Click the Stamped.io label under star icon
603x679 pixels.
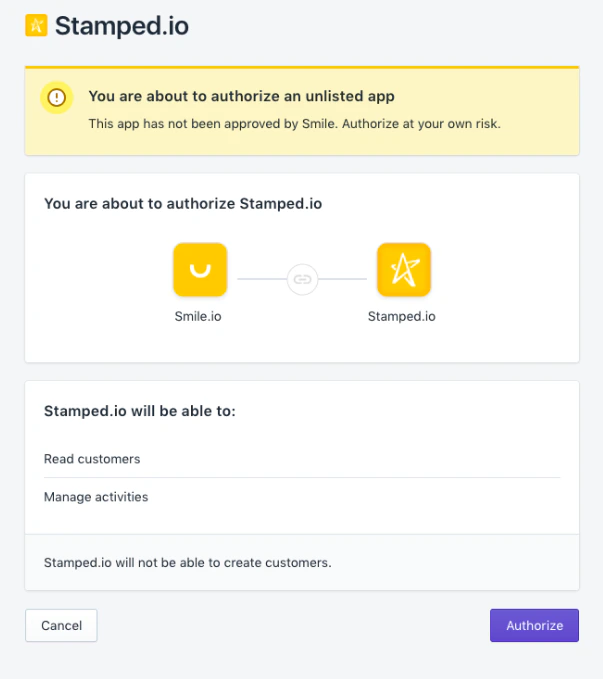pyautogui.click(x=402, y=316)
